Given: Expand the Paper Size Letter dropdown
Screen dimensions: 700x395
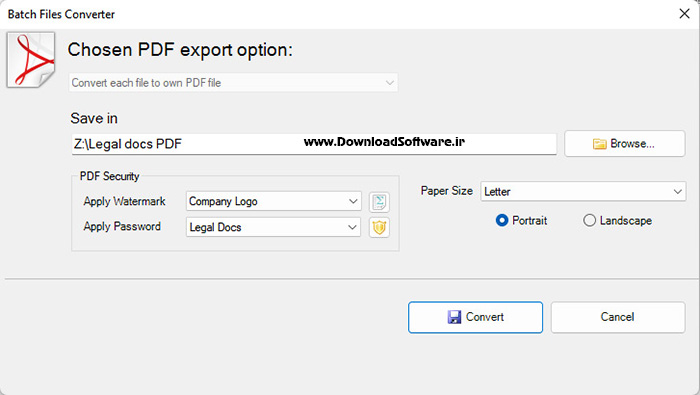Looking at the screenshot, I should coord(583,191).
